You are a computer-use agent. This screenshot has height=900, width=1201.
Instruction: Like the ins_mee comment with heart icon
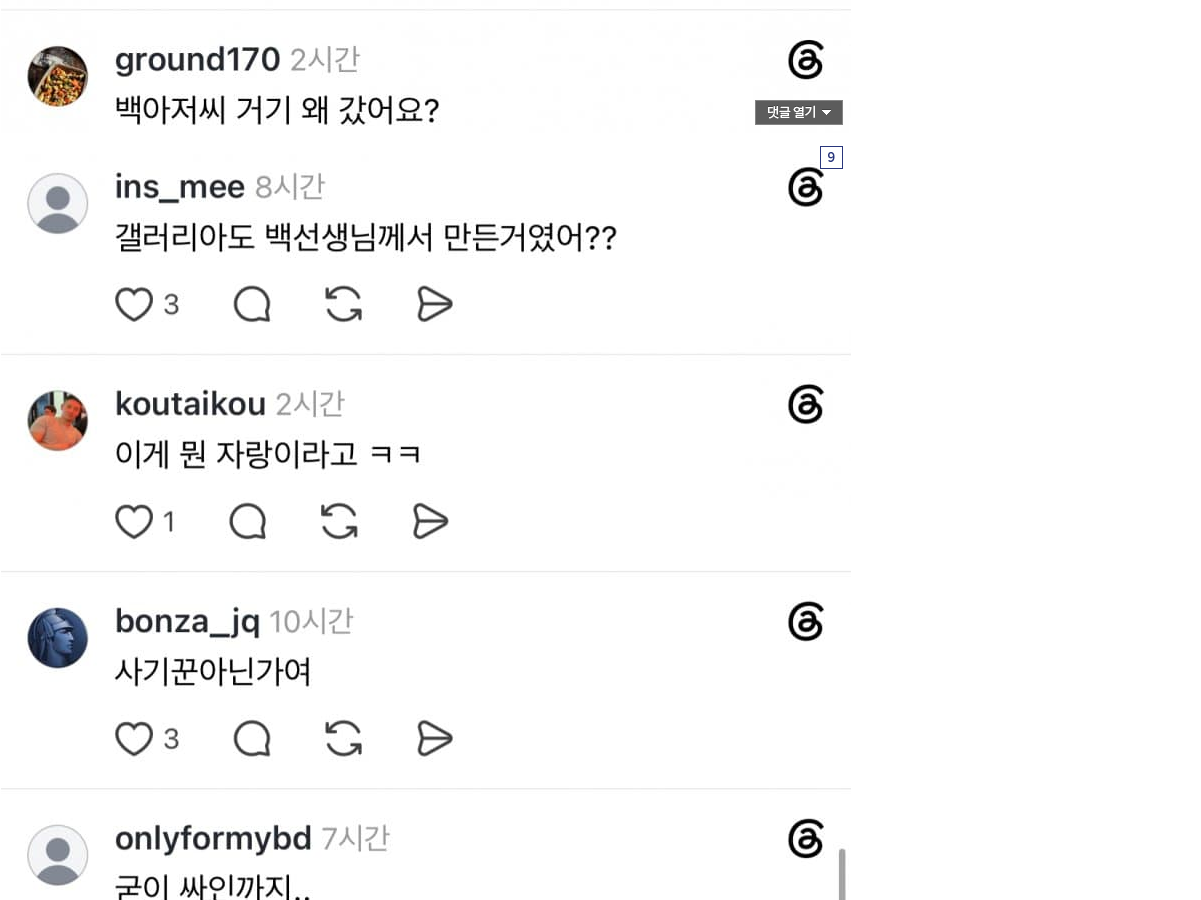tap(134, 304)
